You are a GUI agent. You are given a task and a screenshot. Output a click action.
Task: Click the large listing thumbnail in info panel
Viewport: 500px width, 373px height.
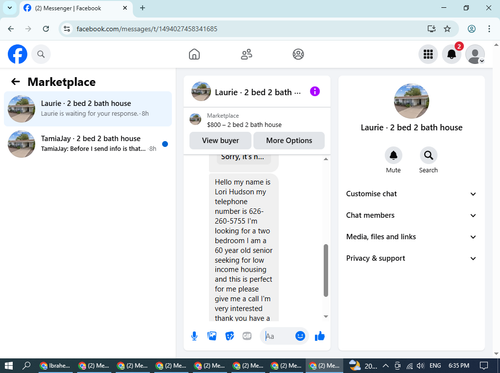coord(411,101)
